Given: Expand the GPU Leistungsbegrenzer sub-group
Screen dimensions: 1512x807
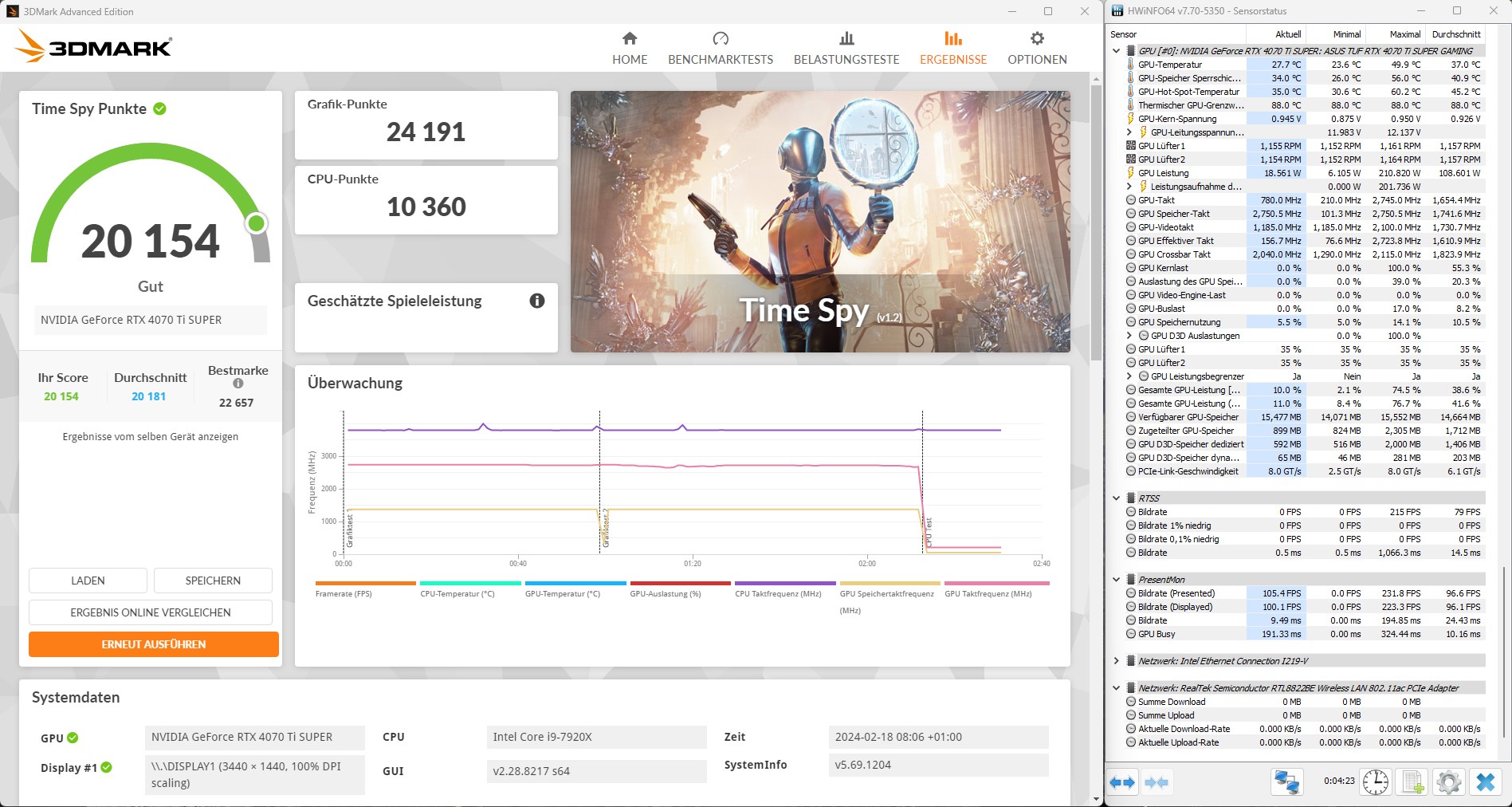Looking at the screenshot, I should pos(1129,376).
